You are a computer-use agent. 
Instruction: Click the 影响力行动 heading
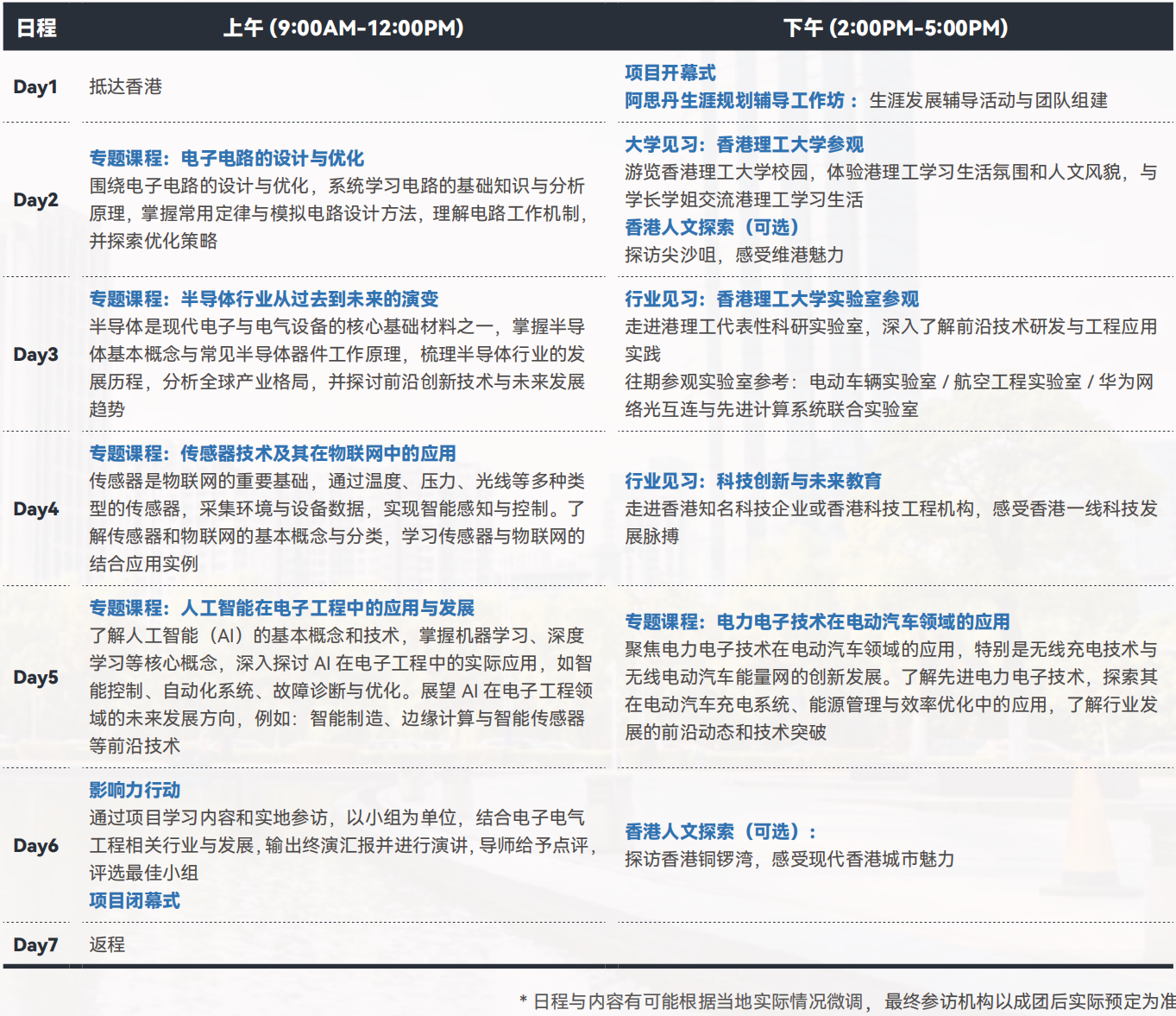coord(135,791)
